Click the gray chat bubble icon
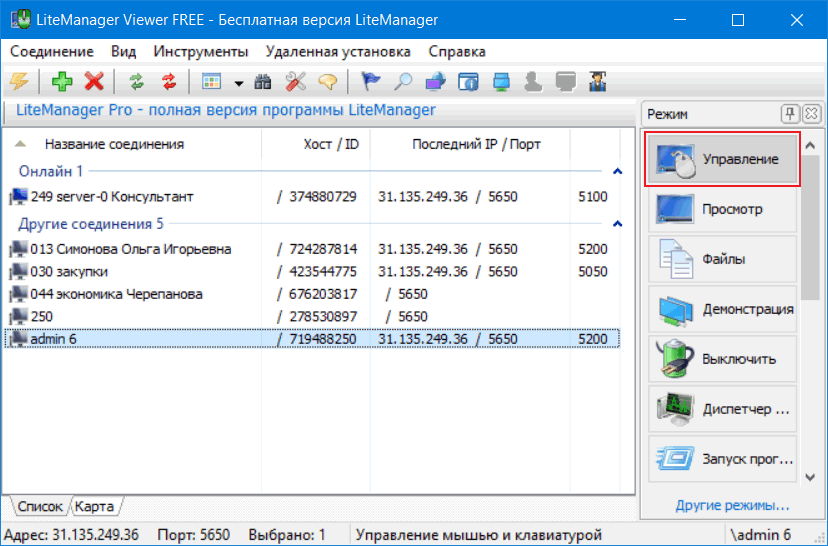Viewport: 828px width, 546px height. coord(566,82)
